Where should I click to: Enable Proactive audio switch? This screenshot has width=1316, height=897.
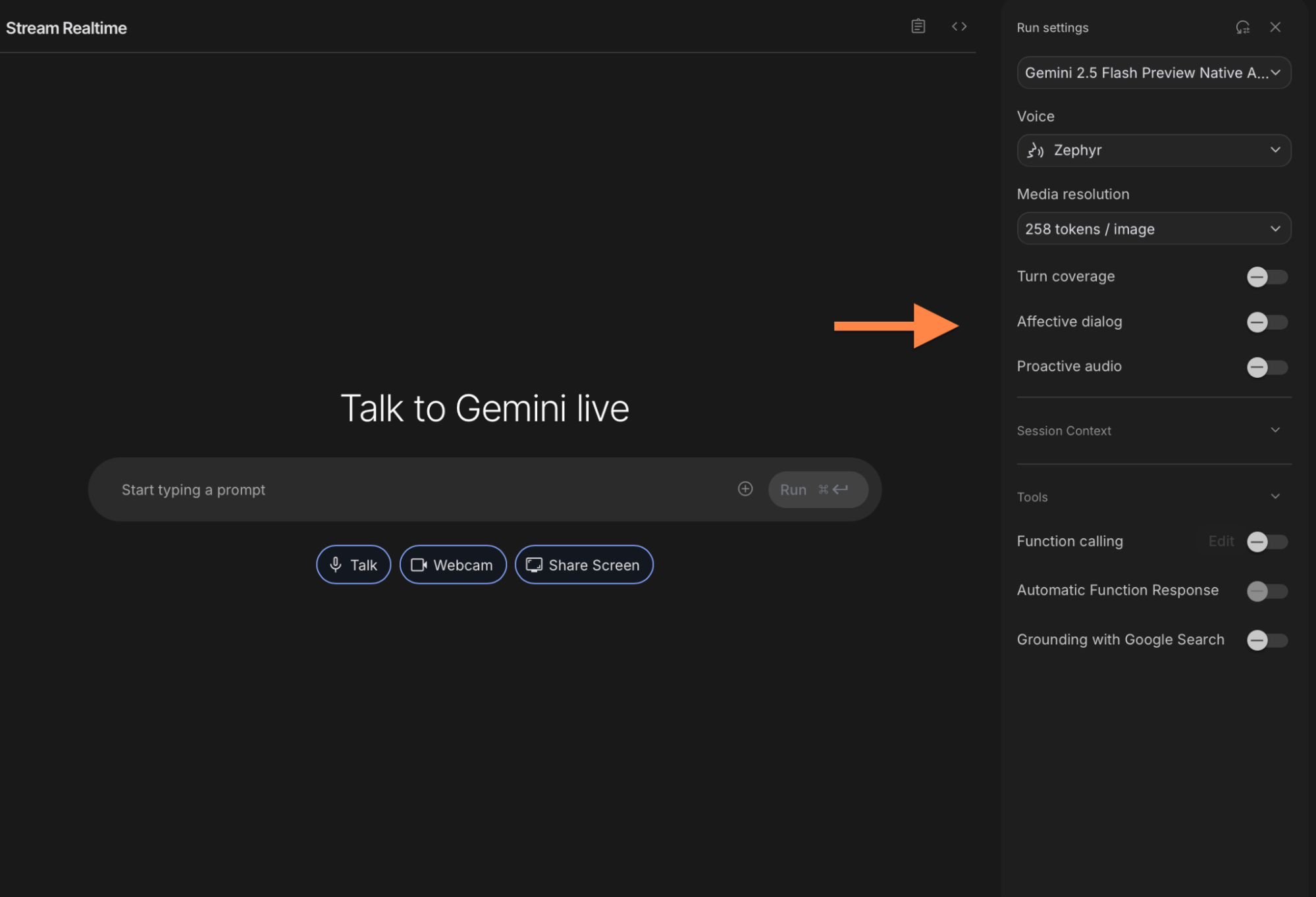point(1267,367)
